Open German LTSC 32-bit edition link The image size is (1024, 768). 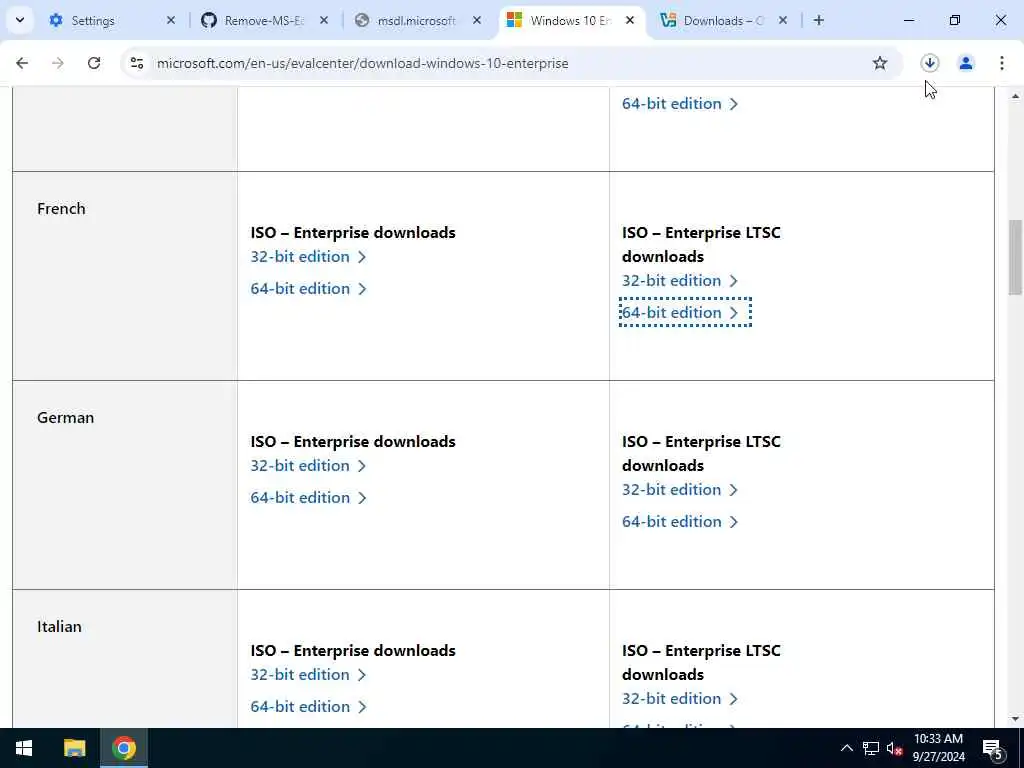[680, 490]
